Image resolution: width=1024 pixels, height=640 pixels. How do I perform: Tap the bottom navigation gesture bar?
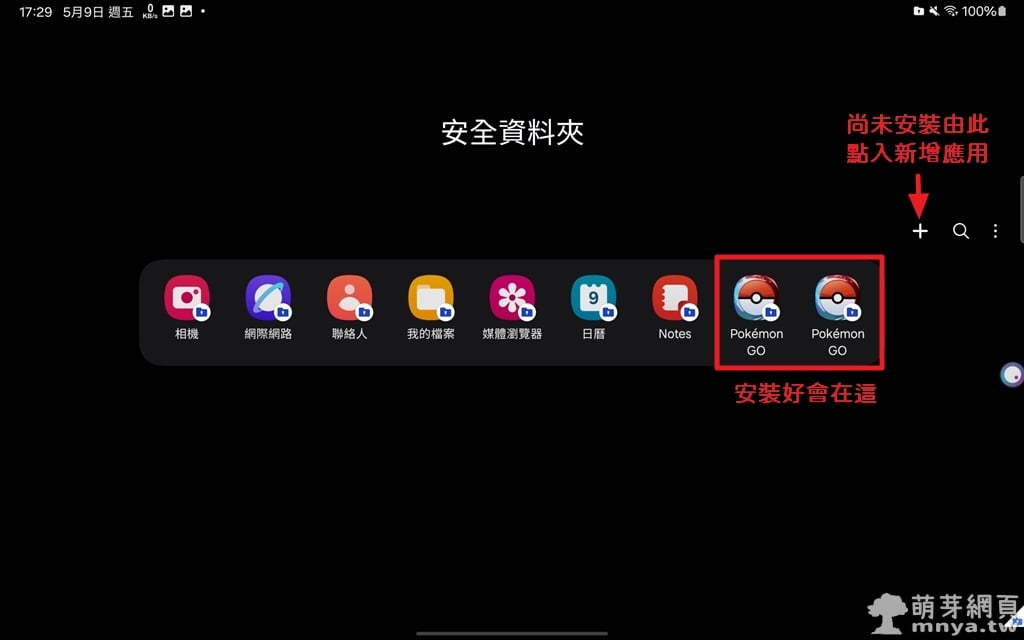click(x=512, y=633)
